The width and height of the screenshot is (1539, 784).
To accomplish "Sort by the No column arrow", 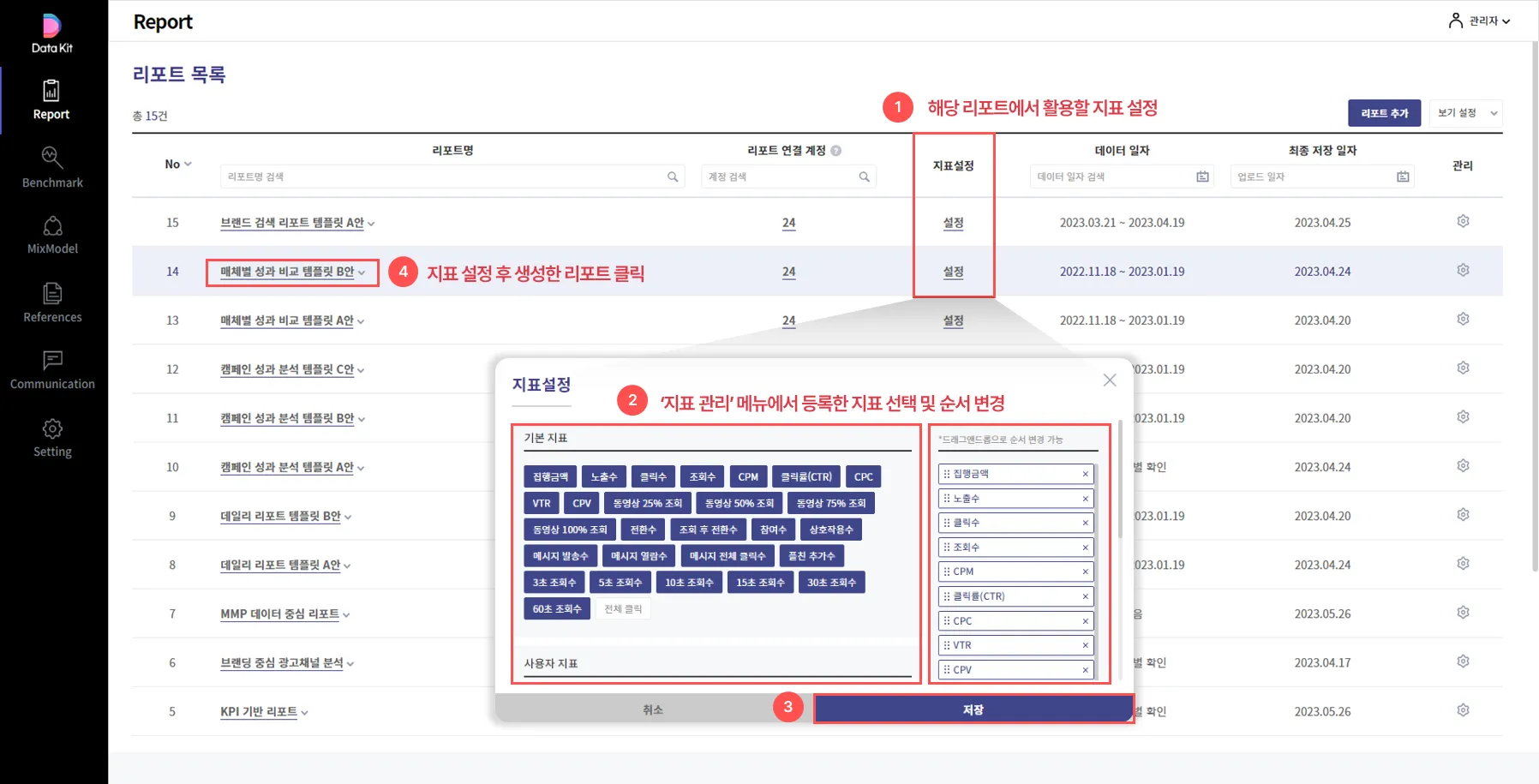I will pos(188,164).
